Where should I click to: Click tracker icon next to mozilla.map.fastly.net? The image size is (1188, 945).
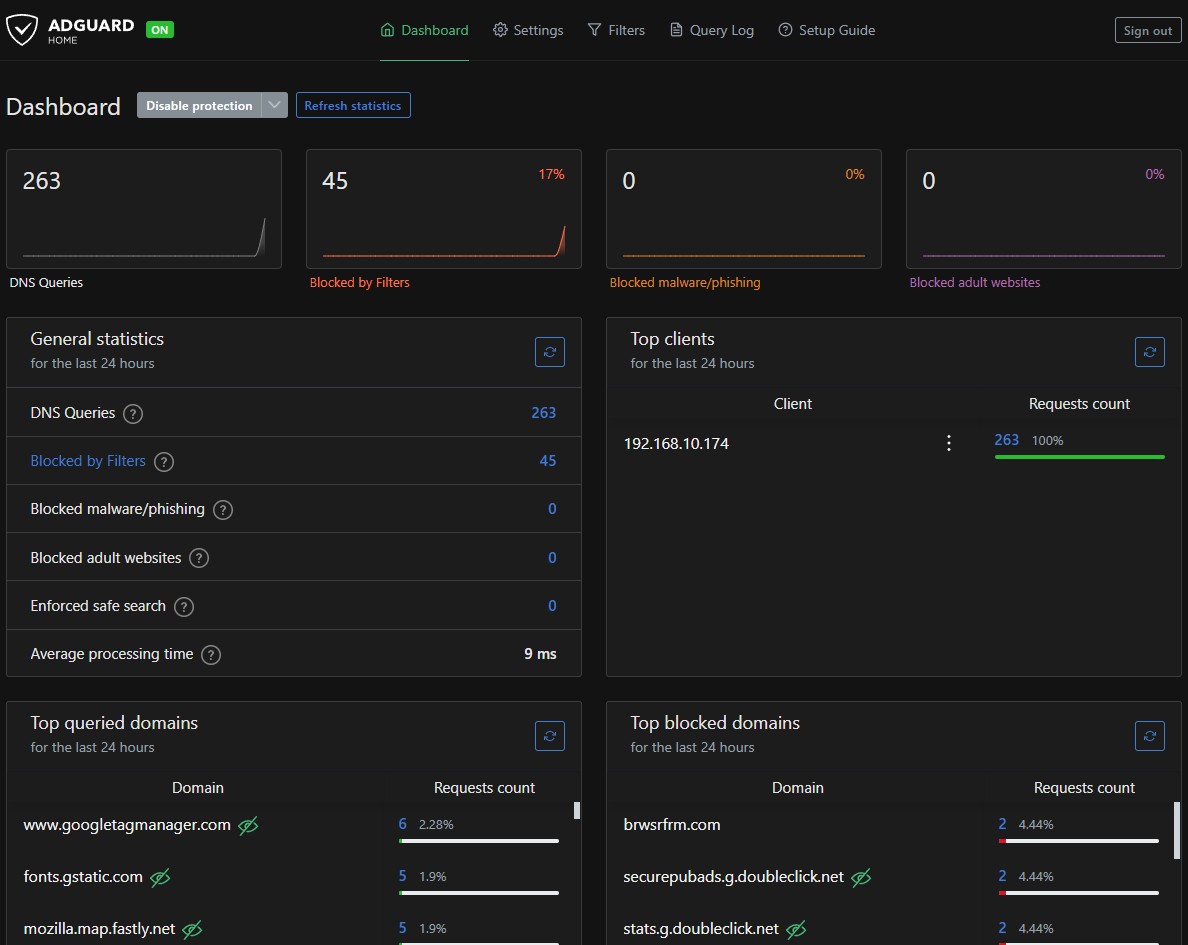click(x=192, y=929)
